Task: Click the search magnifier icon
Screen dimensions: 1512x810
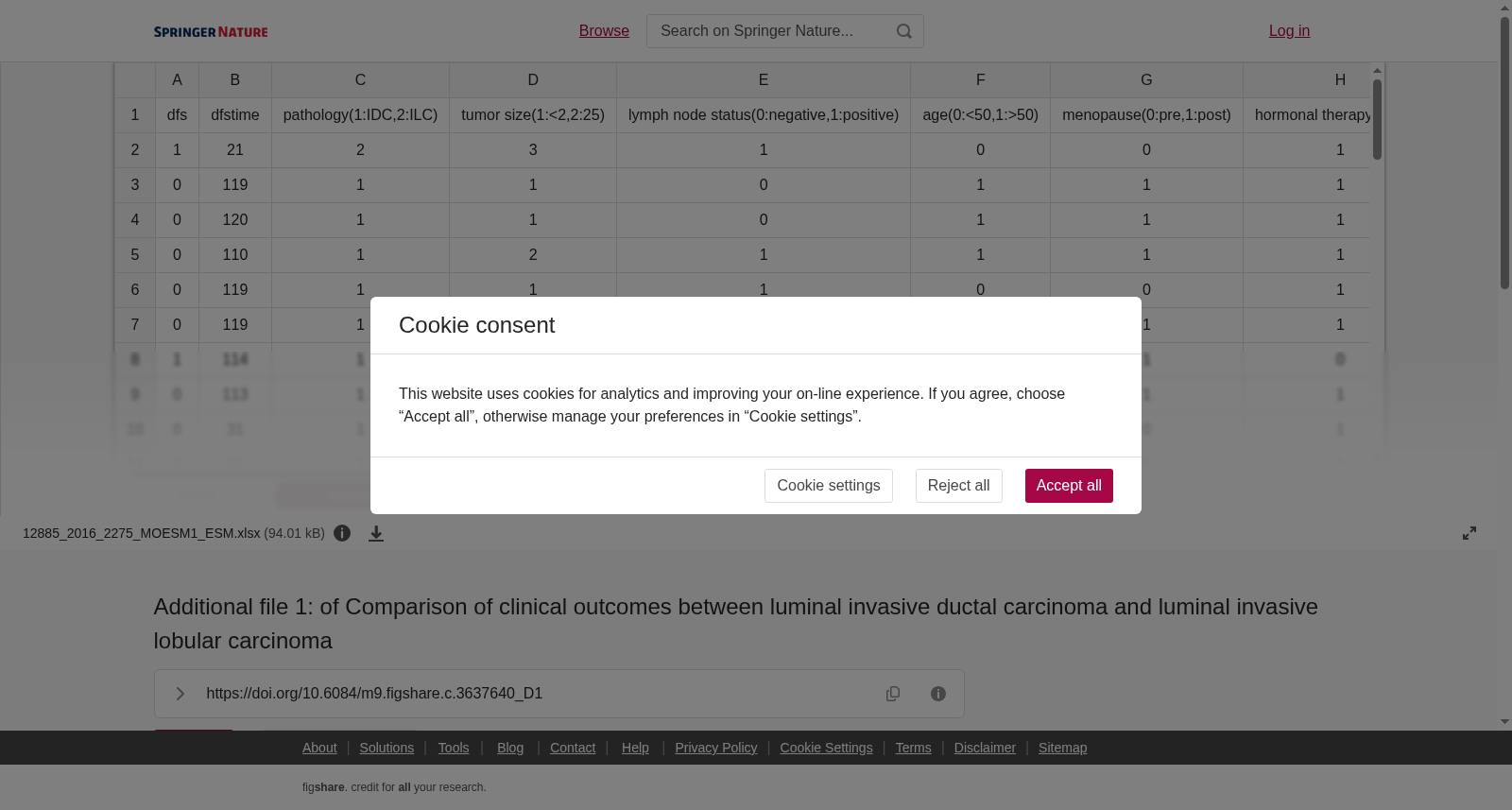Action: 904,31
